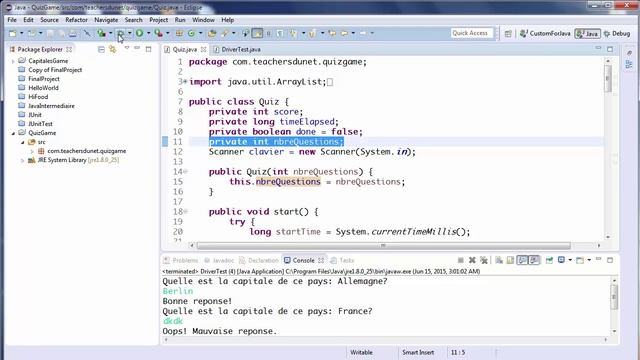Click the Back navigation arrow icon
Screen dimensions: 640x360
point(344,33)
